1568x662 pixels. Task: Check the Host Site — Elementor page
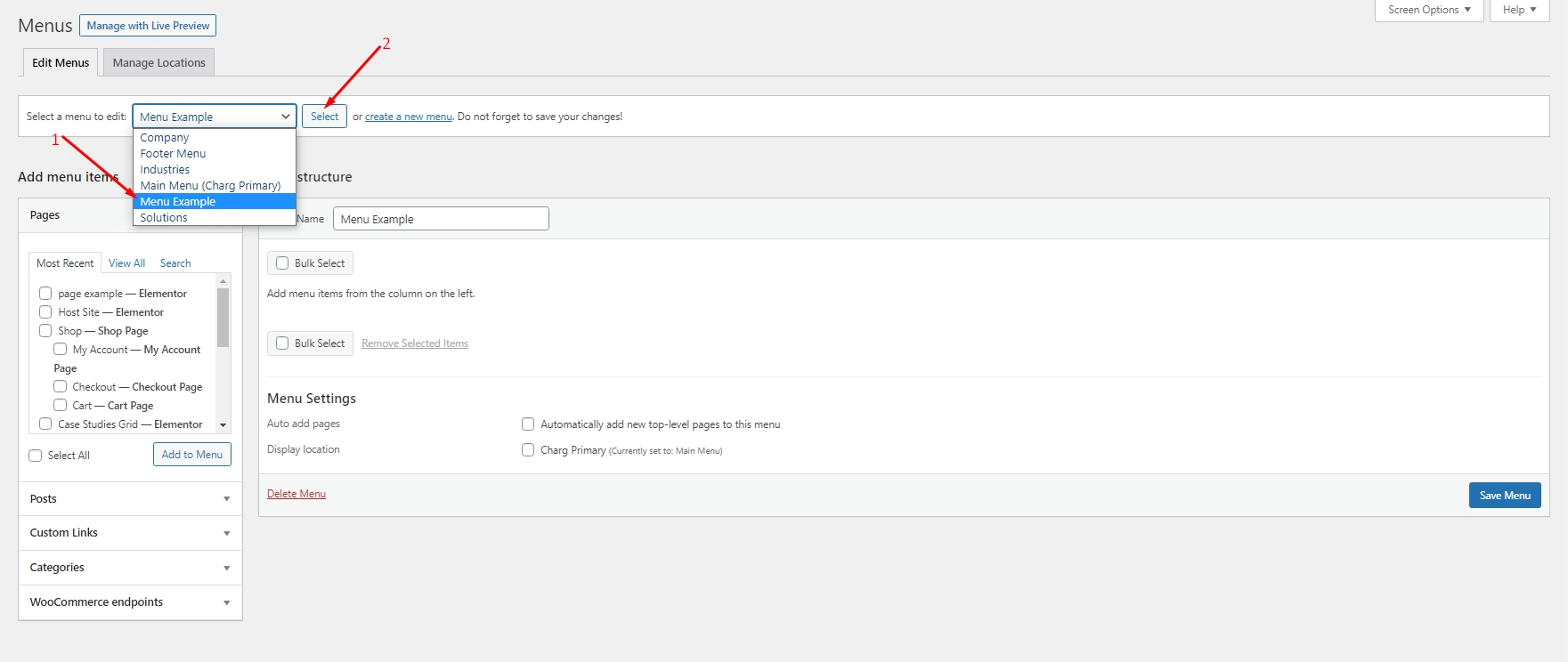click(x=45, y=312)
